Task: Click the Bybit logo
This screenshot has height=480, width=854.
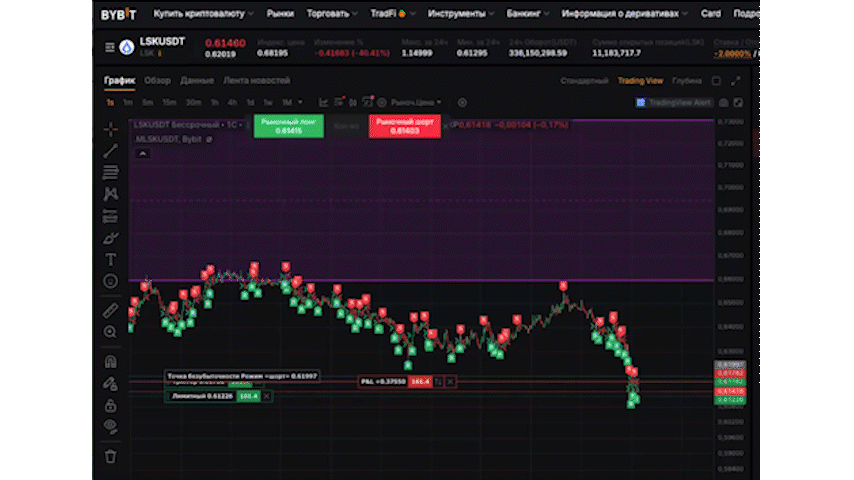Action: [x=119, y=14]
